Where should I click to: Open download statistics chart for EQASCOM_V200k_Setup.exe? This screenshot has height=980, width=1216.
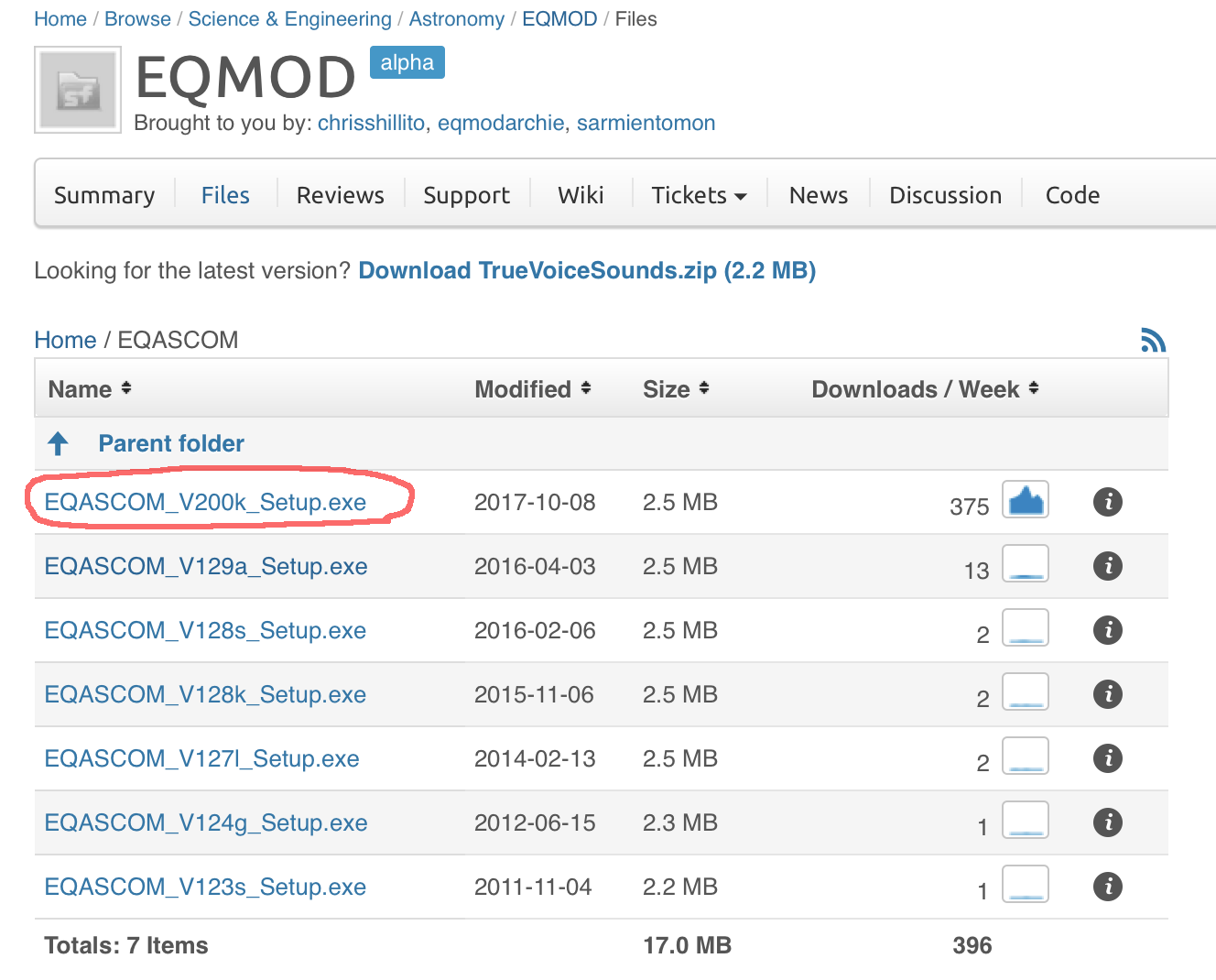(x=1025, y=500)
